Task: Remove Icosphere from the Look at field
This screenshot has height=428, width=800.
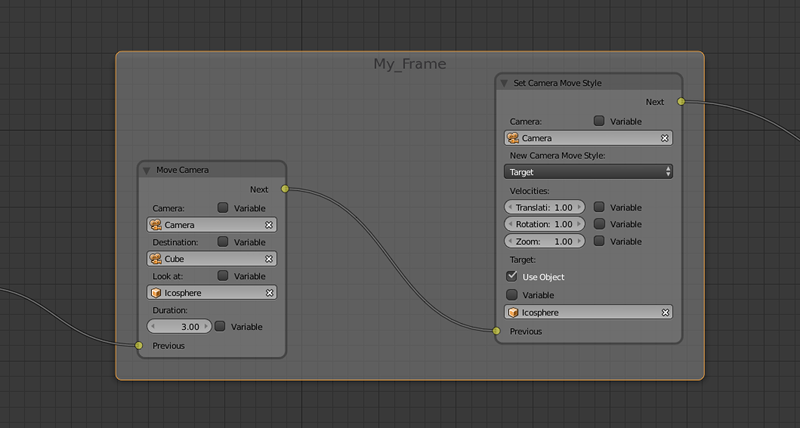Action: coord(268,293)
